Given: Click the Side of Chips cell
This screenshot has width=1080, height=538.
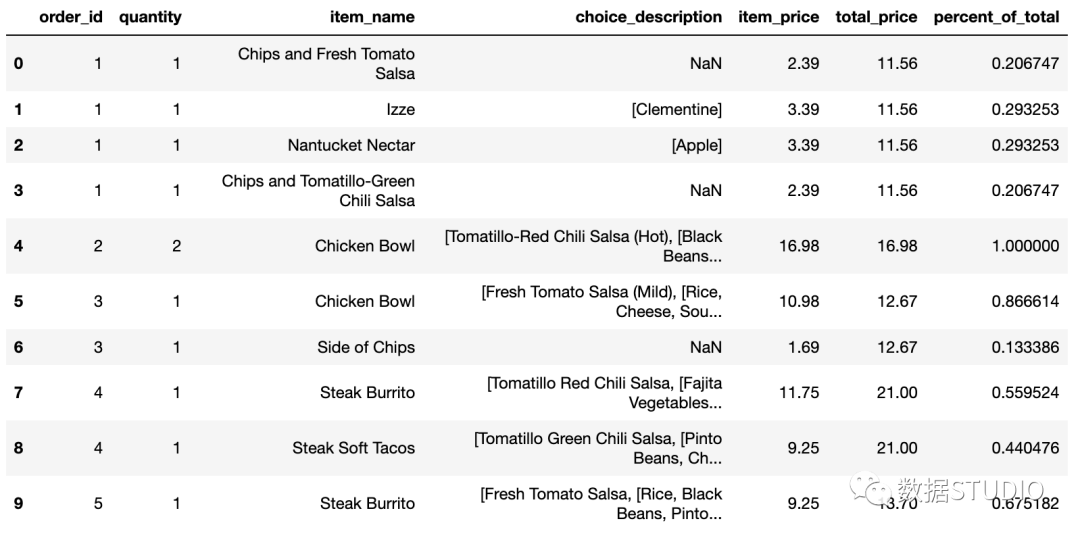Looking at the screenshot, I should (x=366, y=347).
